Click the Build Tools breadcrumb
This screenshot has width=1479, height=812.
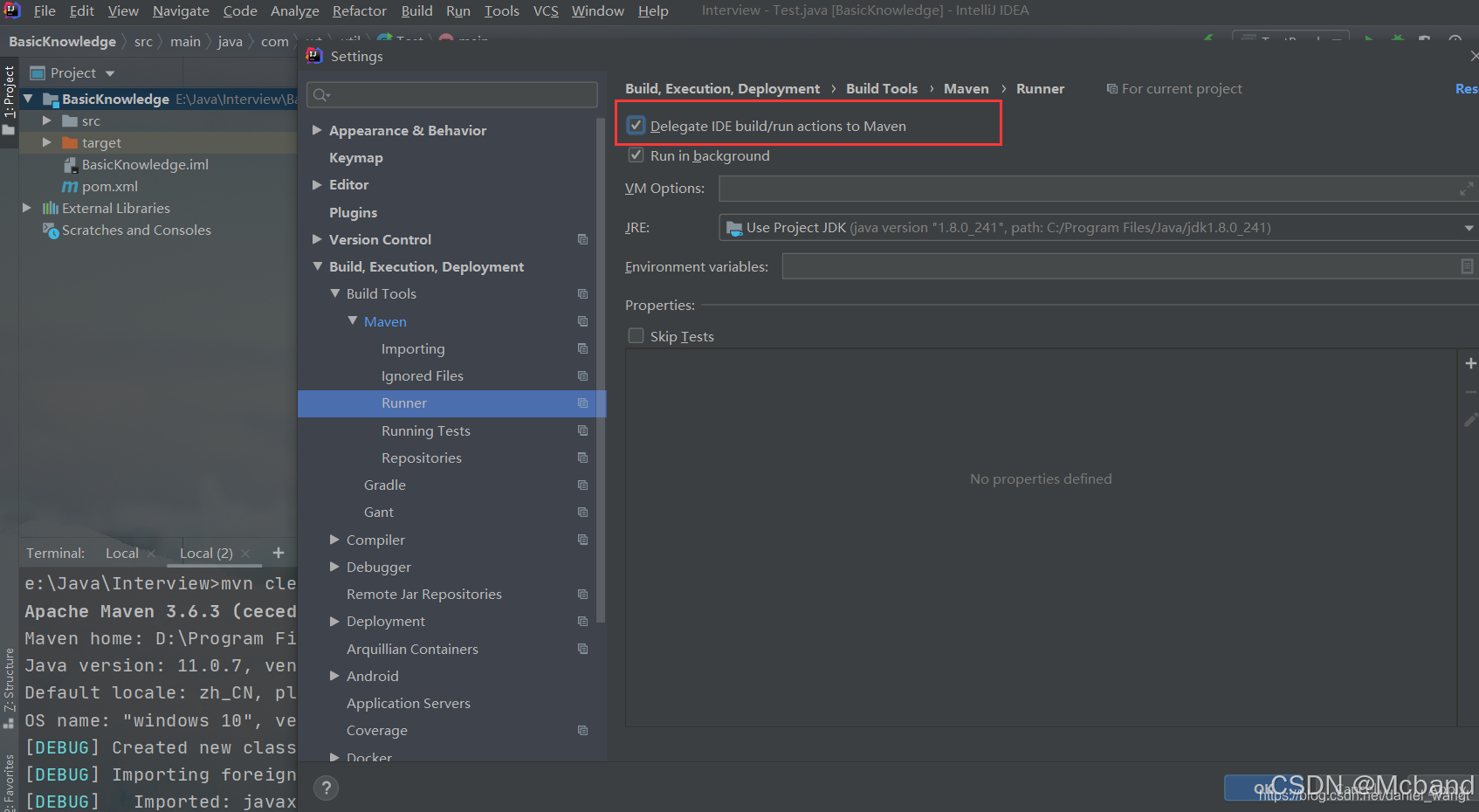(x=882, y=88)
